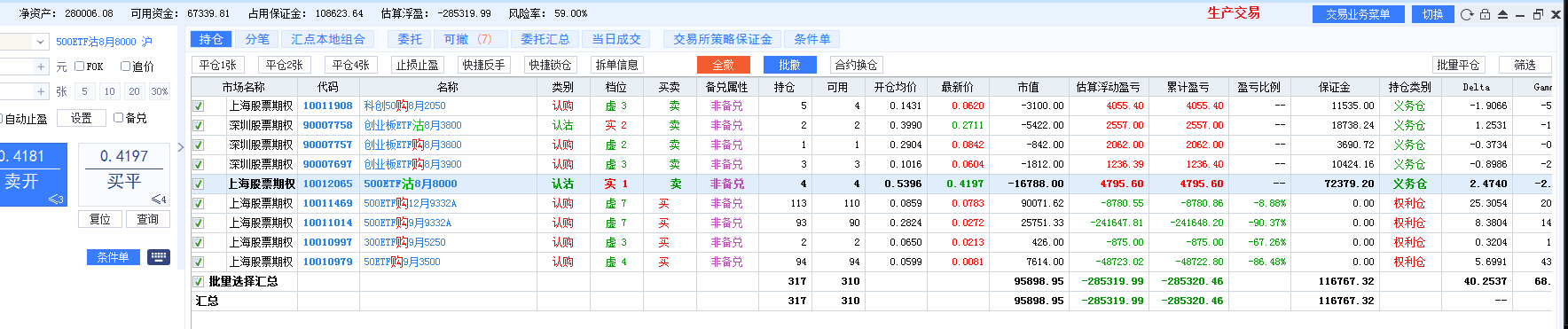Viewport: 1568px width, 329px height.
Task: Sort by the Delta column header
Action: (1476, 87)
